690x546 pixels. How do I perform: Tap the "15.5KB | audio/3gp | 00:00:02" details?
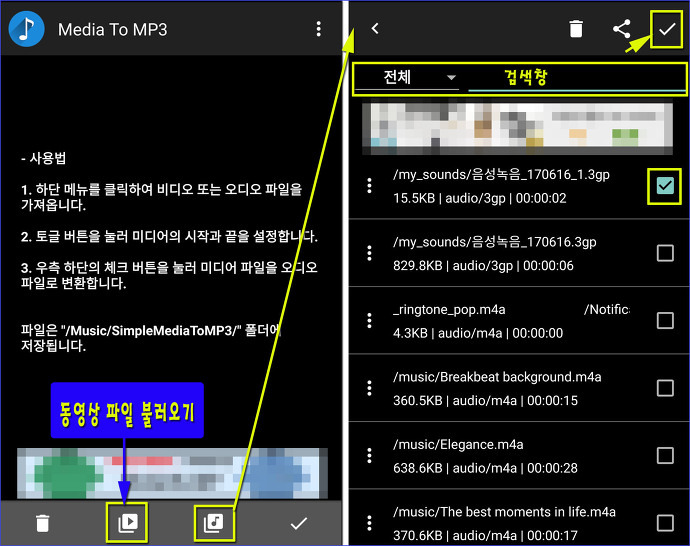click(480, 198)
